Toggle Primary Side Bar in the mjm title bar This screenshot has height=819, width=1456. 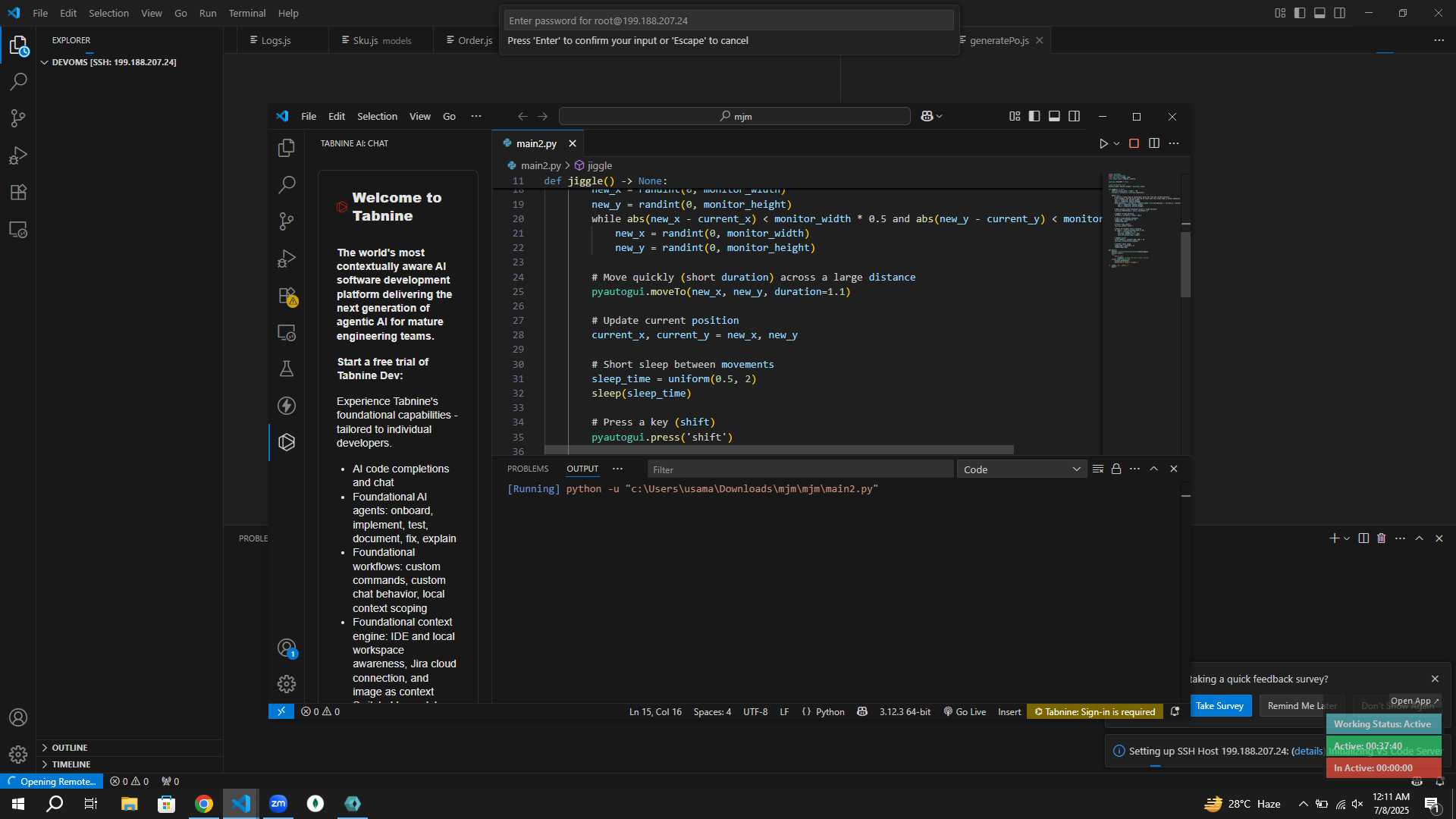coord(1034,116)
